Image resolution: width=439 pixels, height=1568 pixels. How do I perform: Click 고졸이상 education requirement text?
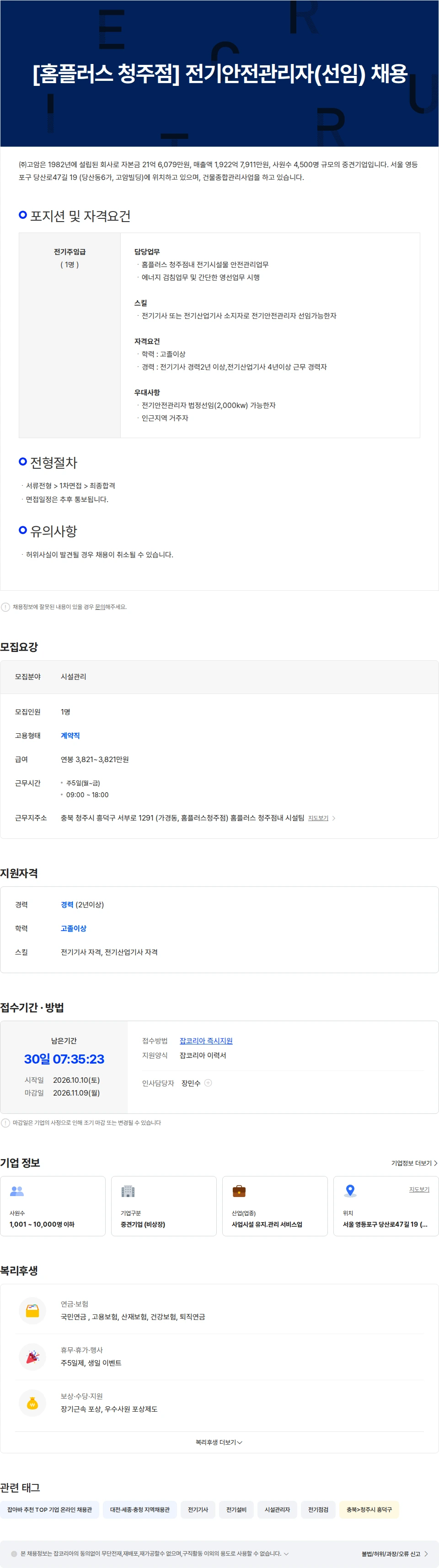[74, 928]
